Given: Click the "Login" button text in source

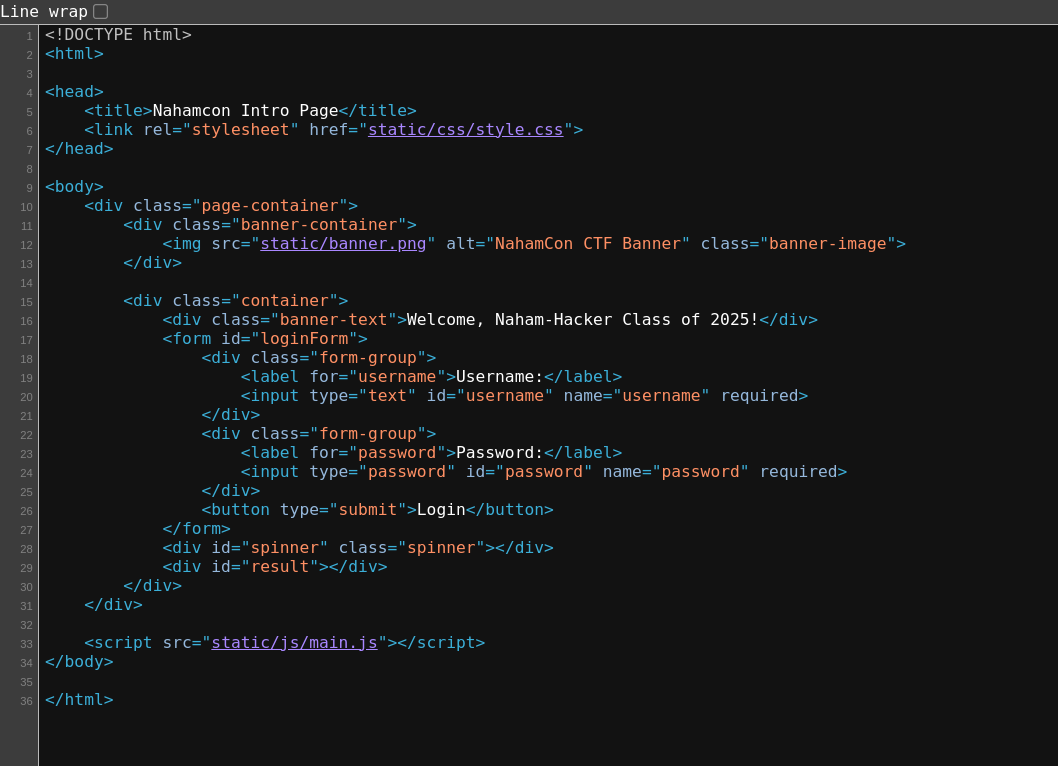Looking at the screenshot, I should pyautogui.click(x=441, y=510).
